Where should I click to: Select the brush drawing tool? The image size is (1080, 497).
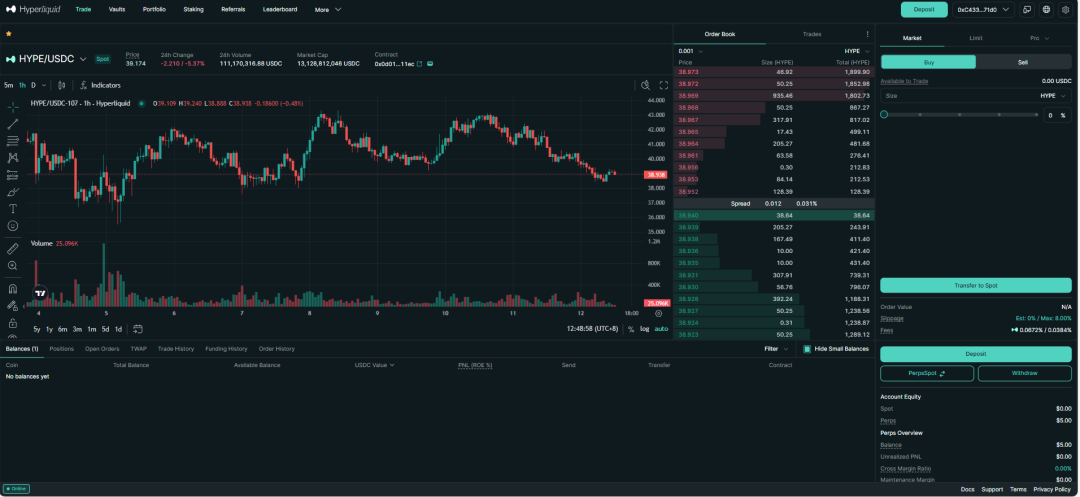coord(12,191)
